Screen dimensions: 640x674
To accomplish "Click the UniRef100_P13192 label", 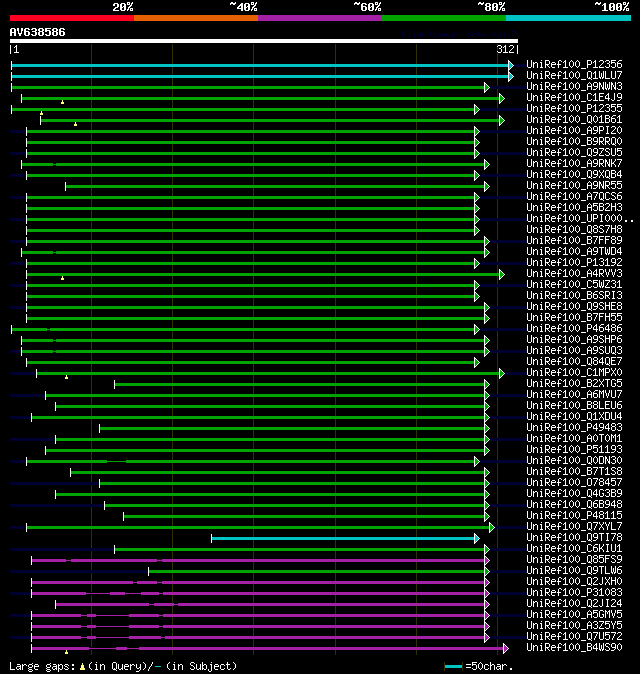I will [x=574, y=263].
